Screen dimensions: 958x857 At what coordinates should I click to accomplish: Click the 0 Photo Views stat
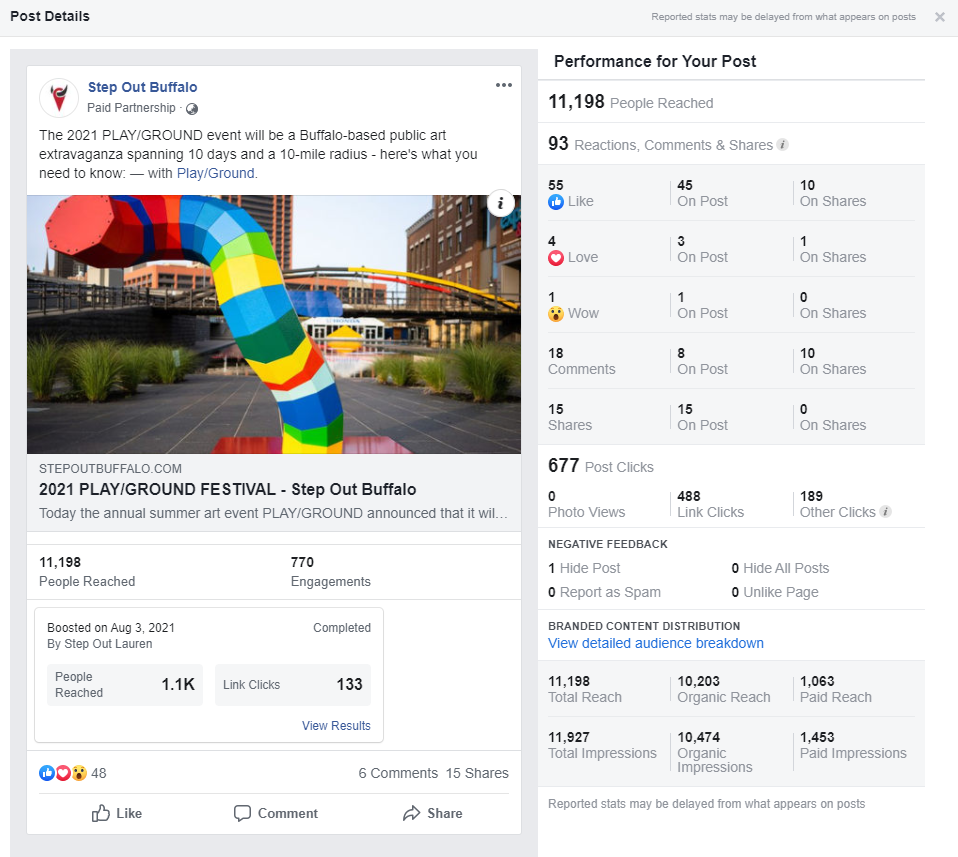[x=587, y=505]
